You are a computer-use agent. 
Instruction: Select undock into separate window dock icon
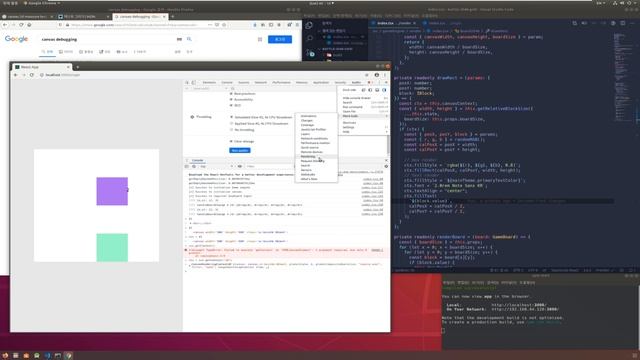[364, 90]
